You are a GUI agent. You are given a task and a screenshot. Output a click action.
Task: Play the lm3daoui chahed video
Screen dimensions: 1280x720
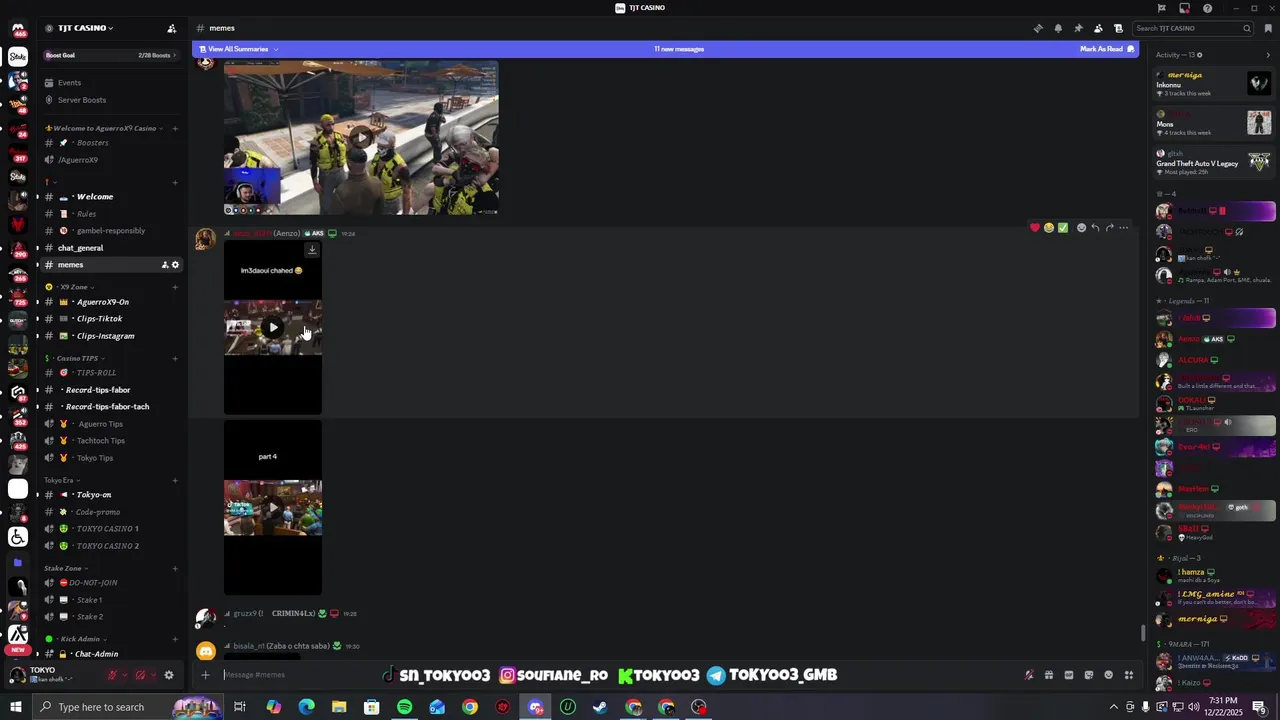(x=273, y=327)
